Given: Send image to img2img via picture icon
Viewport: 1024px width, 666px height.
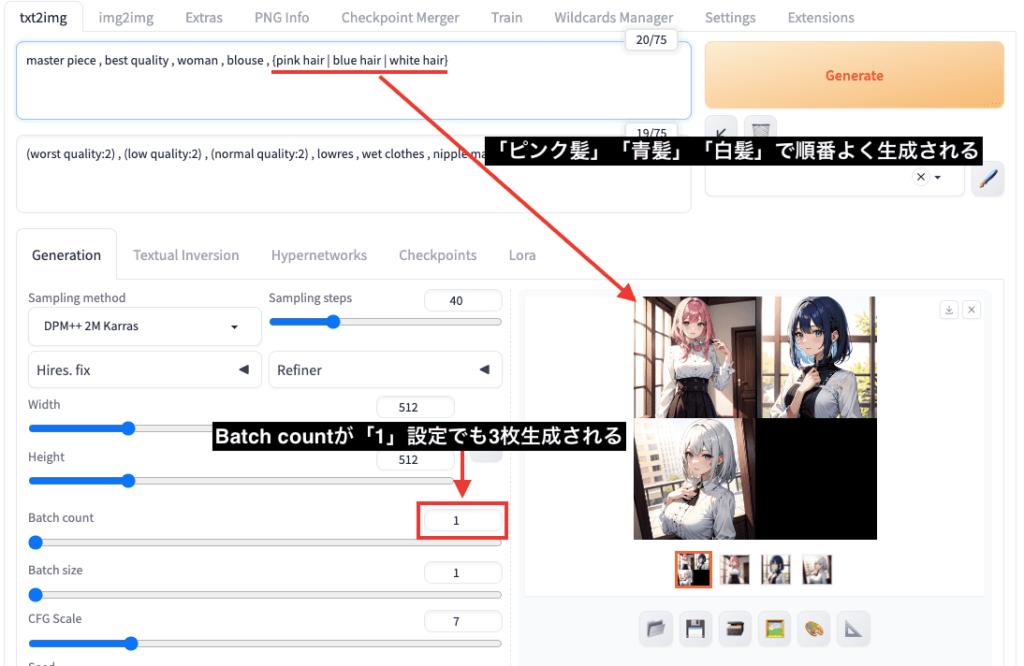Looking at the screenshot, I should point(775,629).
